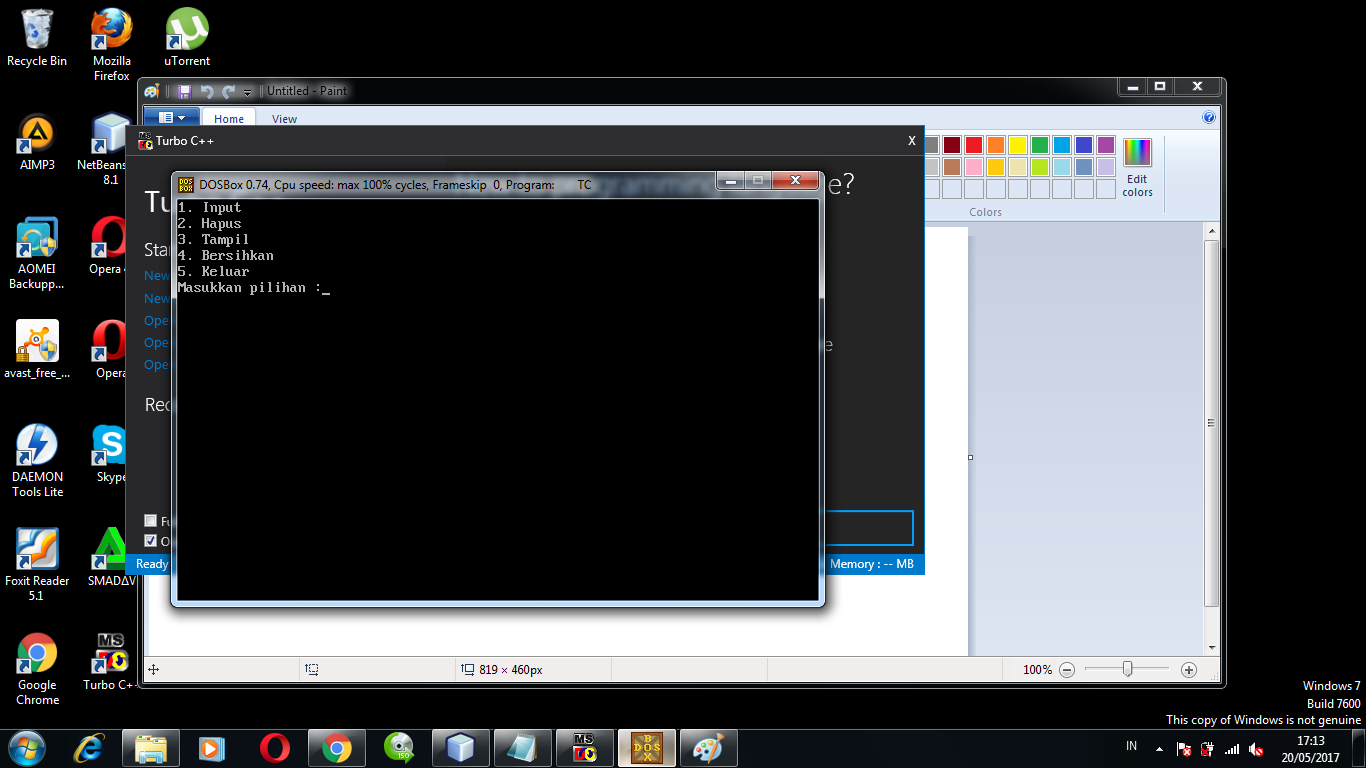Image resolution: width=1366 pixels, height=768 pixels.
Task: Select the red color swatch in Paint
Action: [974, 145]
